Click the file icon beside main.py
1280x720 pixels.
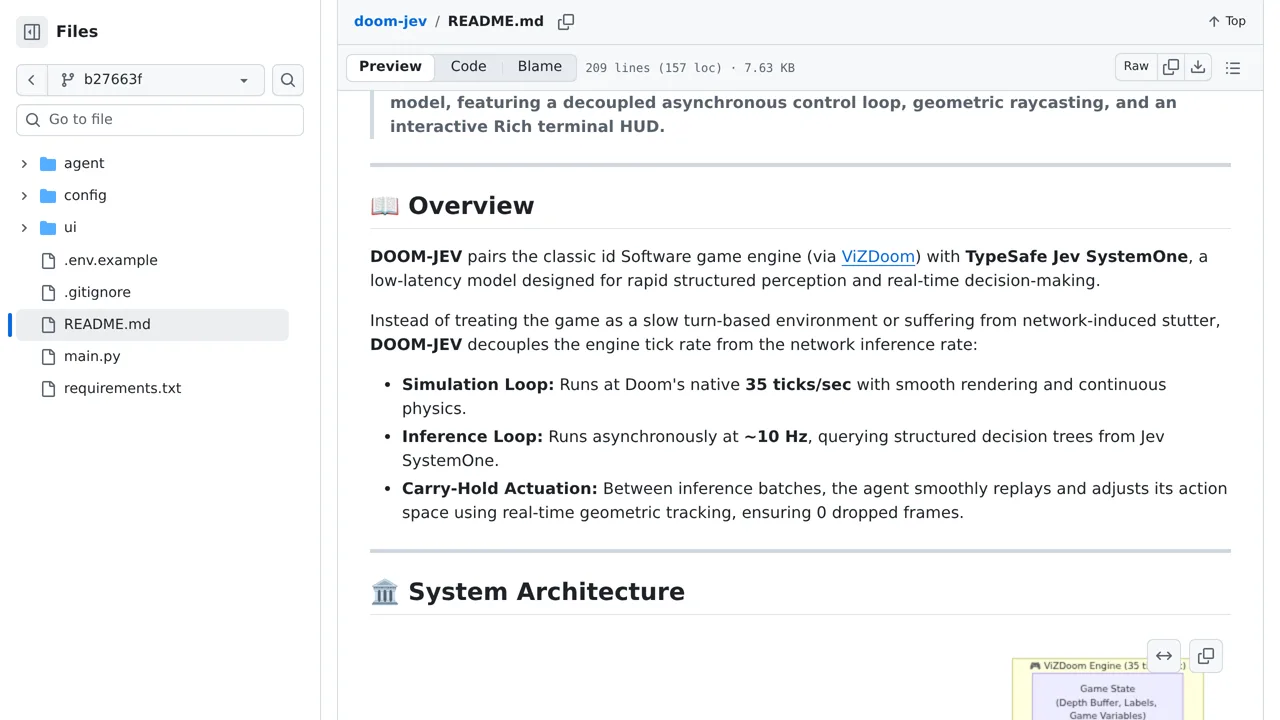coord(48,356)
